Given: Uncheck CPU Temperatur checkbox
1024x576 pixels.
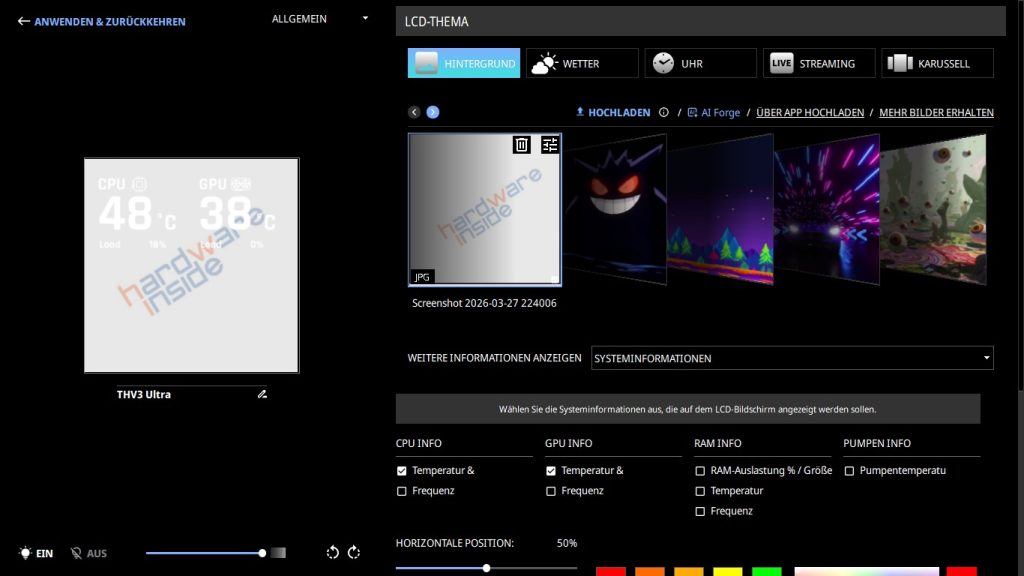Looking at the screenshot, I should click(x=402, y=471).
